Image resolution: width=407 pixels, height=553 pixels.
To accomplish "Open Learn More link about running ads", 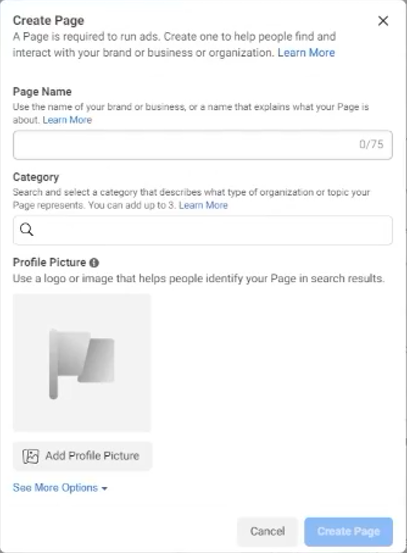I will (306, 53).
